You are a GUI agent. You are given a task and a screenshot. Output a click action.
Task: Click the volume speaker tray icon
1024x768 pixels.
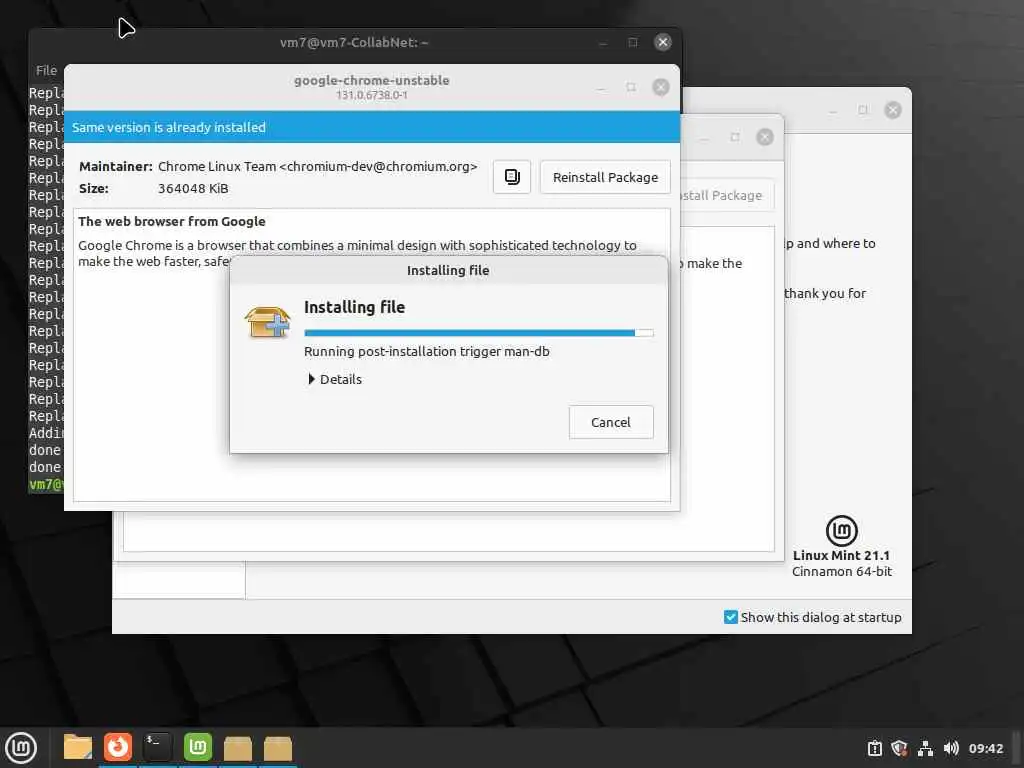coord(951,748)
